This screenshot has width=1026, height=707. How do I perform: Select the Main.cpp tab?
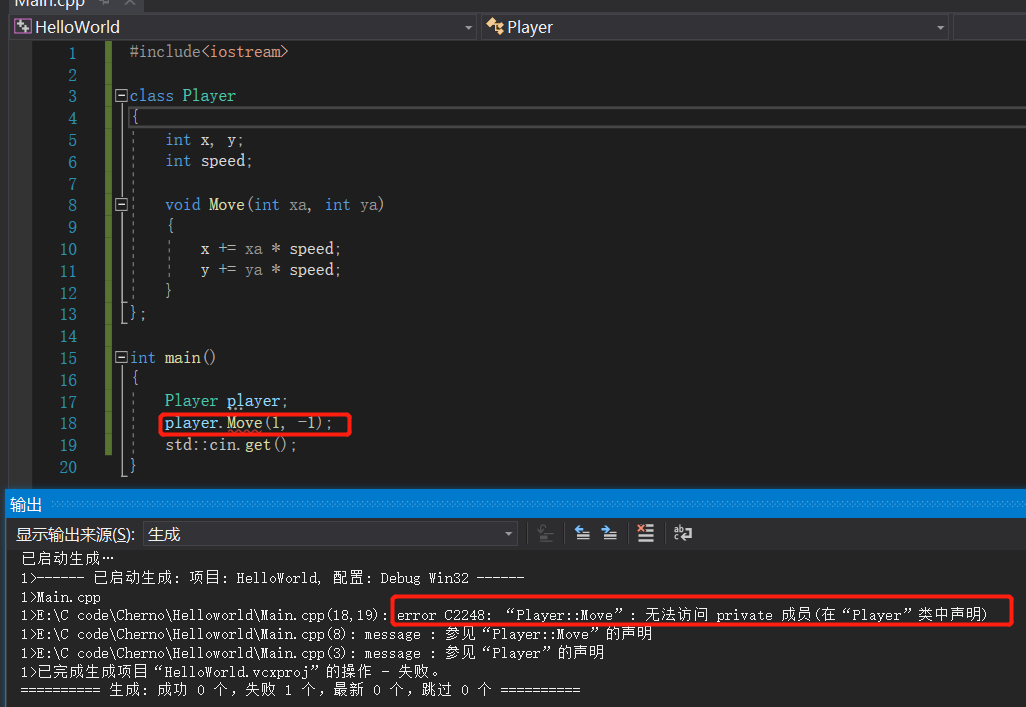click(45, 4)
